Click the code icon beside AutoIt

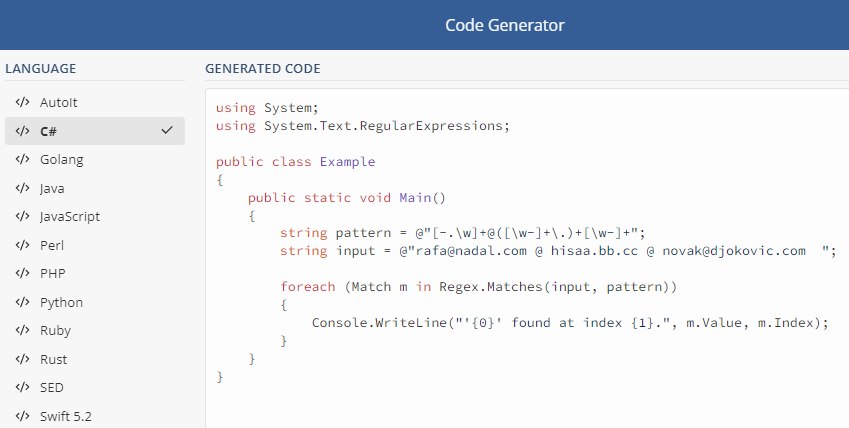22,102
